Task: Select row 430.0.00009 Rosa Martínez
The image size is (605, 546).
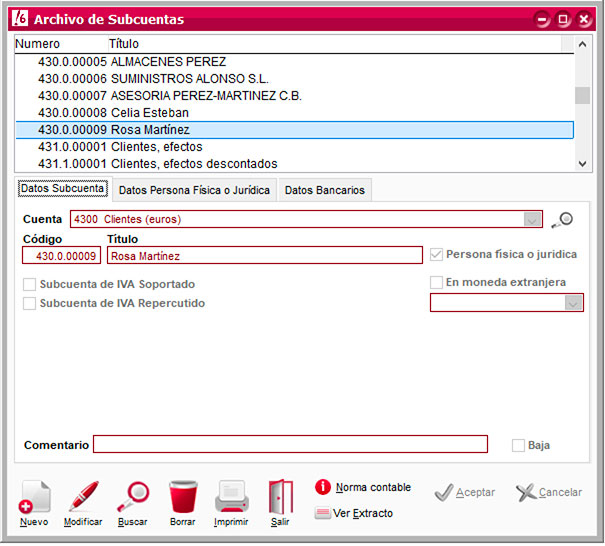Action: click(x=294, y=130)
